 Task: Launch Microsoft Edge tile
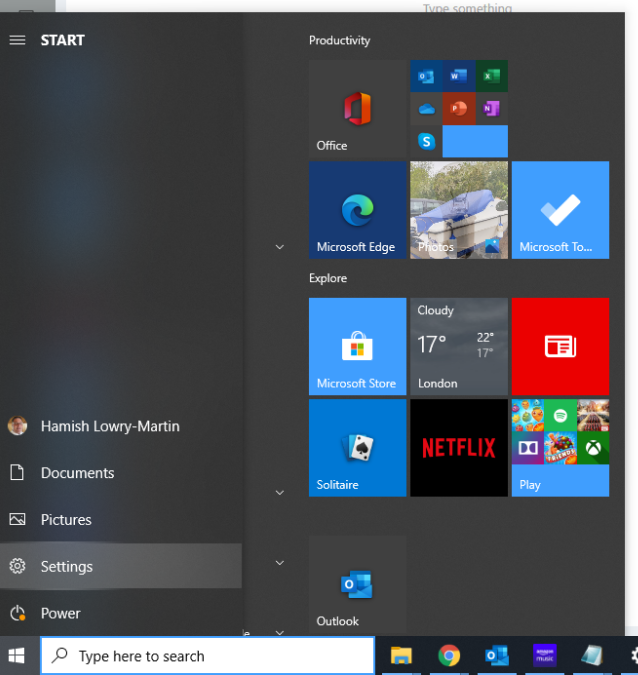click(x=357, y=210)
